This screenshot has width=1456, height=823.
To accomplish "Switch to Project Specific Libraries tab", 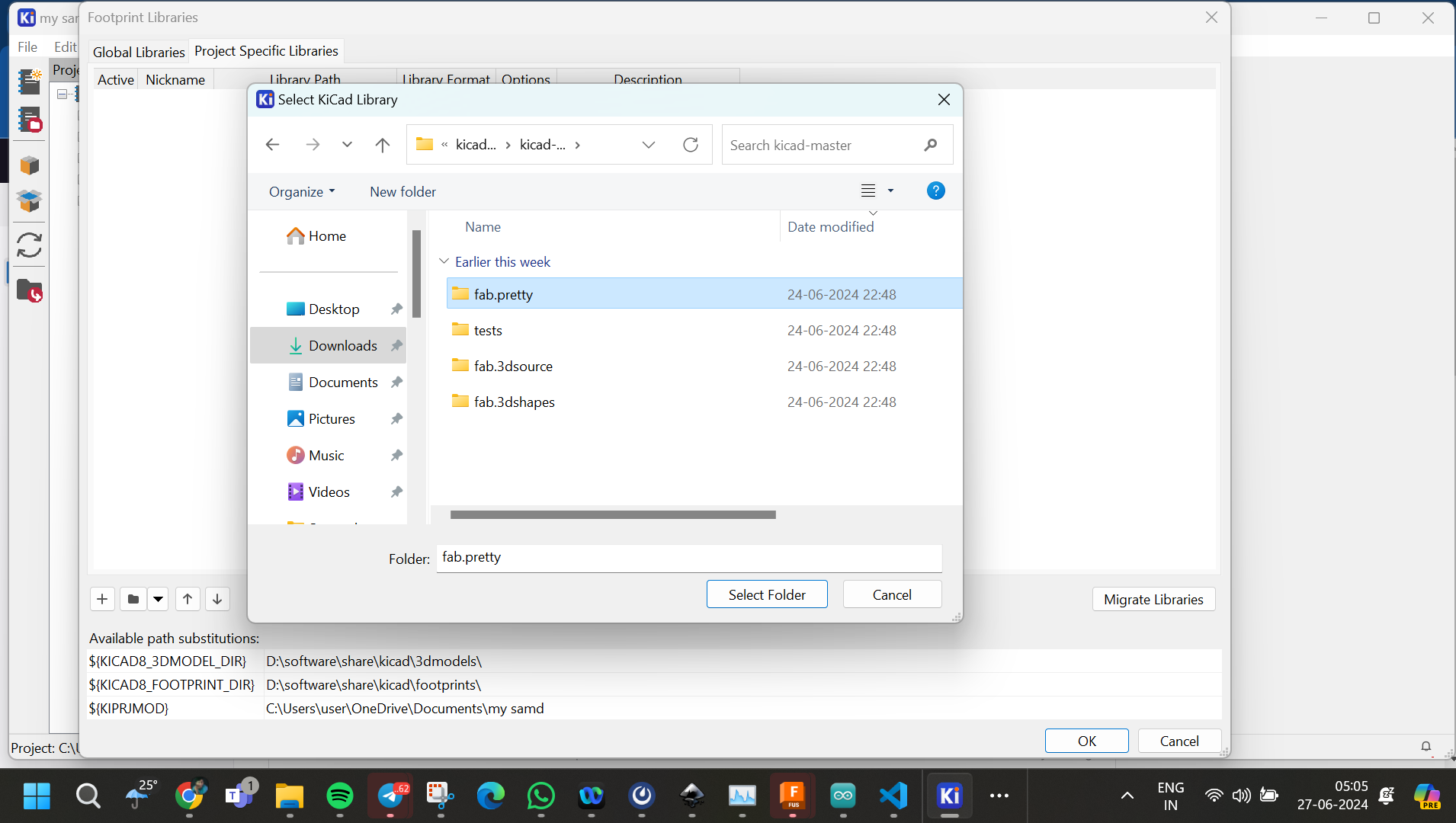I will 266,51.
